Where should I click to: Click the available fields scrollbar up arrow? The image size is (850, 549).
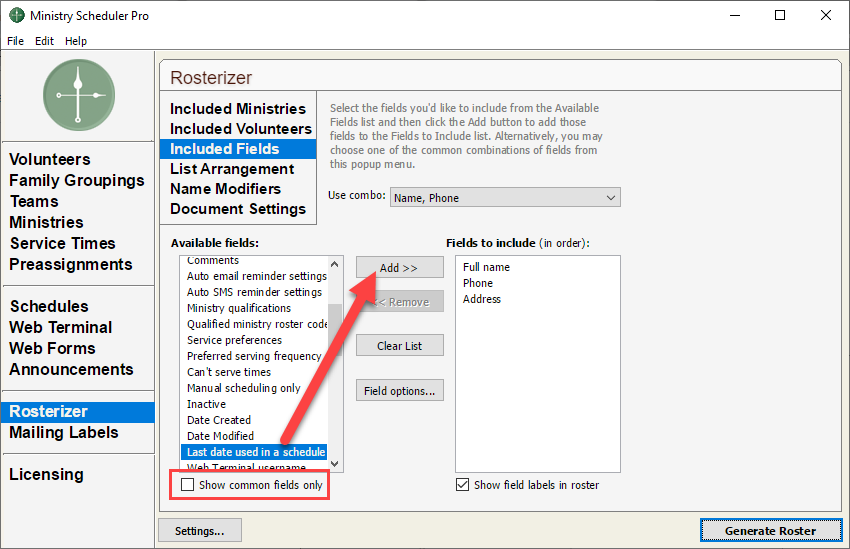coord(334,264)
